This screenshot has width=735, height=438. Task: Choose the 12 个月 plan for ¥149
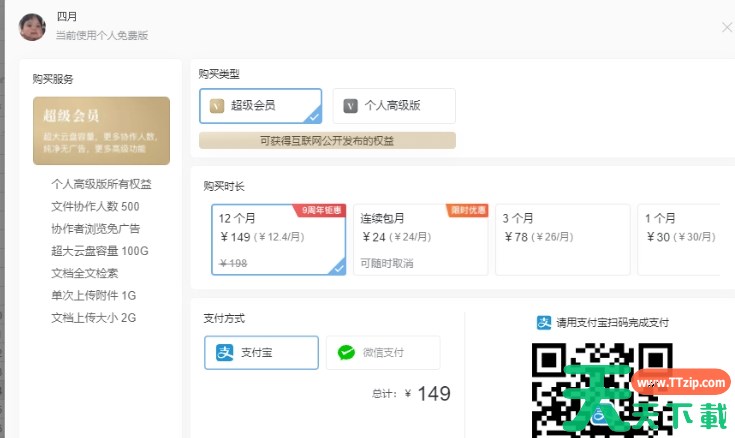tap(278, 240)
